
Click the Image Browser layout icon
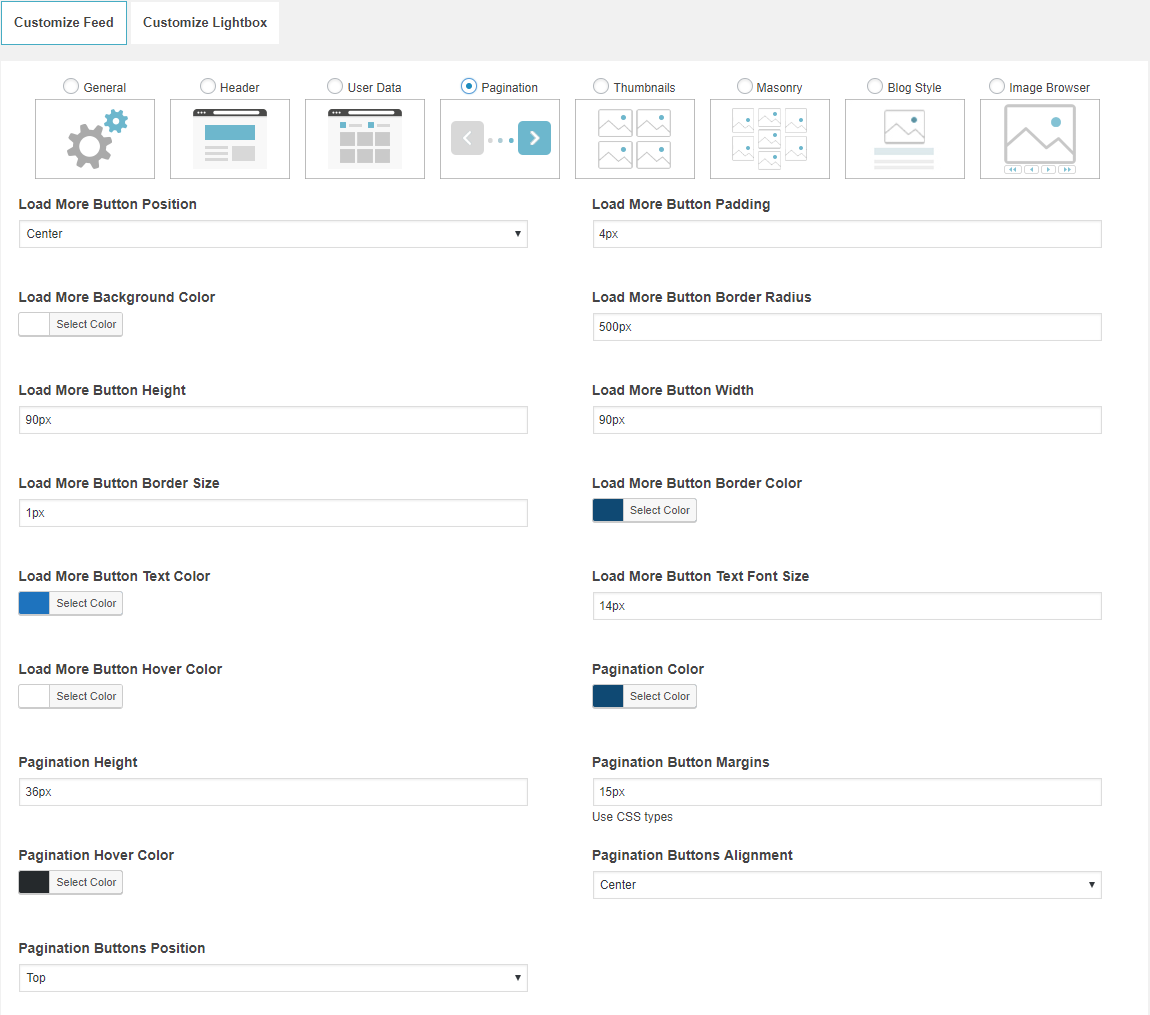(x=1040, y=139)
